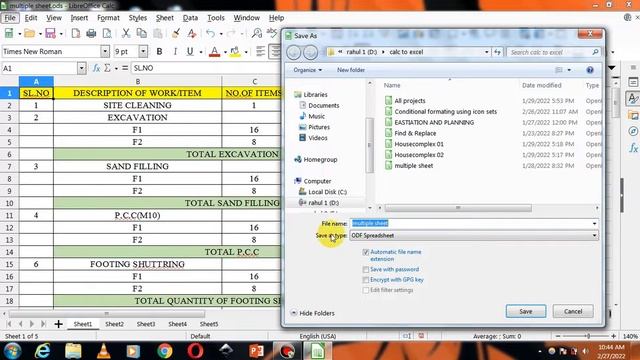Screen dimensions: 640x360
Task: Open the Function Wizard fx icon
Action: 96,68
